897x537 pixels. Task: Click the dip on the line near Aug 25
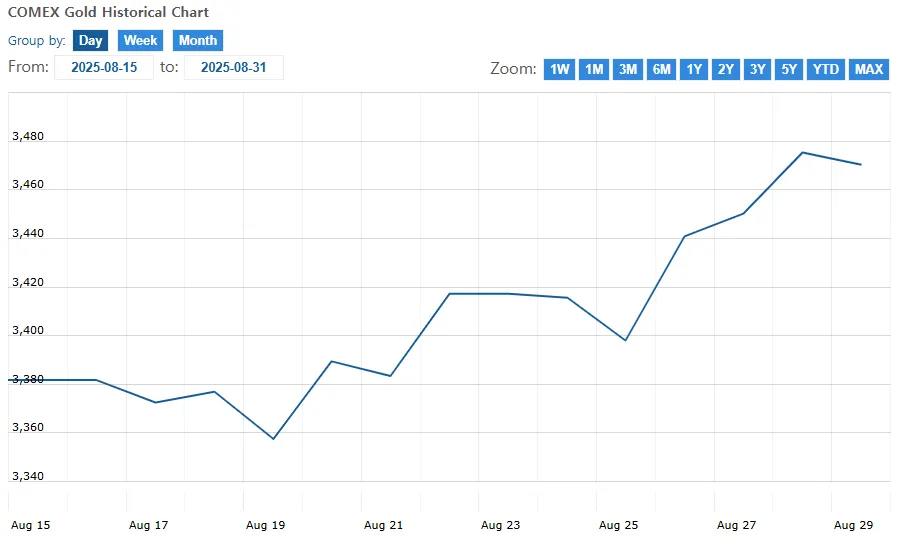click(626, 340)
